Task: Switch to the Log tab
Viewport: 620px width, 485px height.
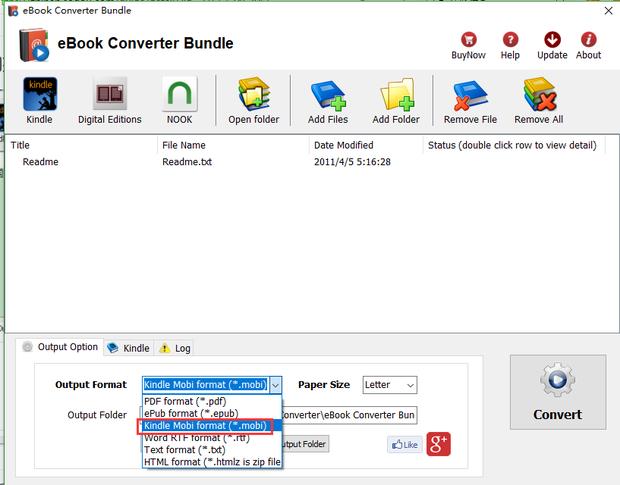Action: (x=174, y=348)
